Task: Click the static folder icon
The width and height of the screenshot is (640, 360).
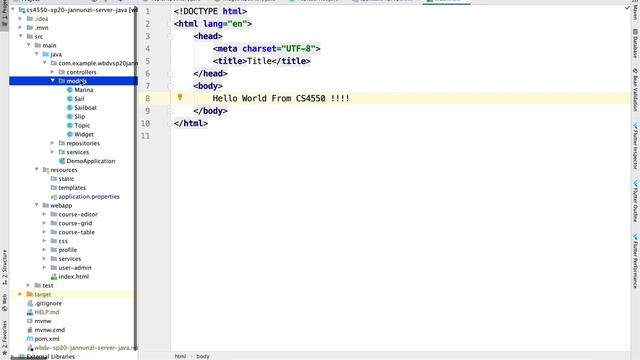Action: (53, 179)
